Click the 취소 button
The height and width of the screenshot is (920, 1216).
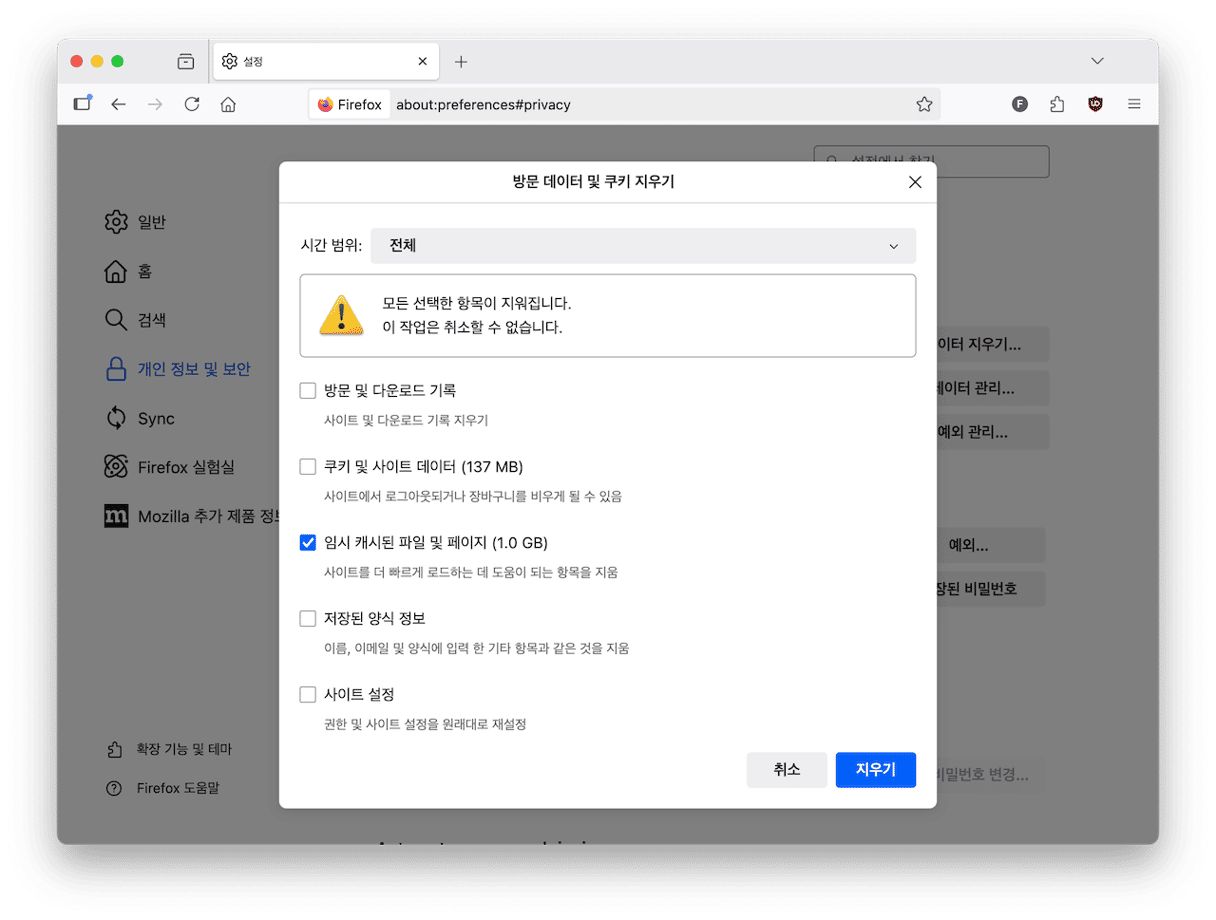coord(786,770)
